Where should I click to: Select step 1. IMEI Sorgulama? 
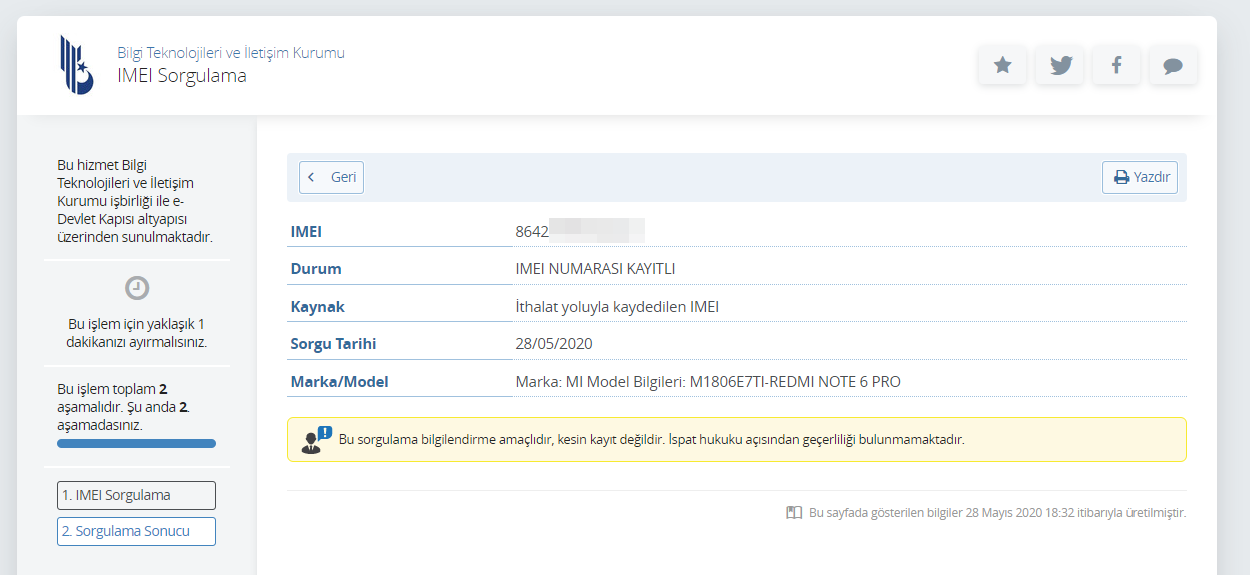(x=136, y=495)
